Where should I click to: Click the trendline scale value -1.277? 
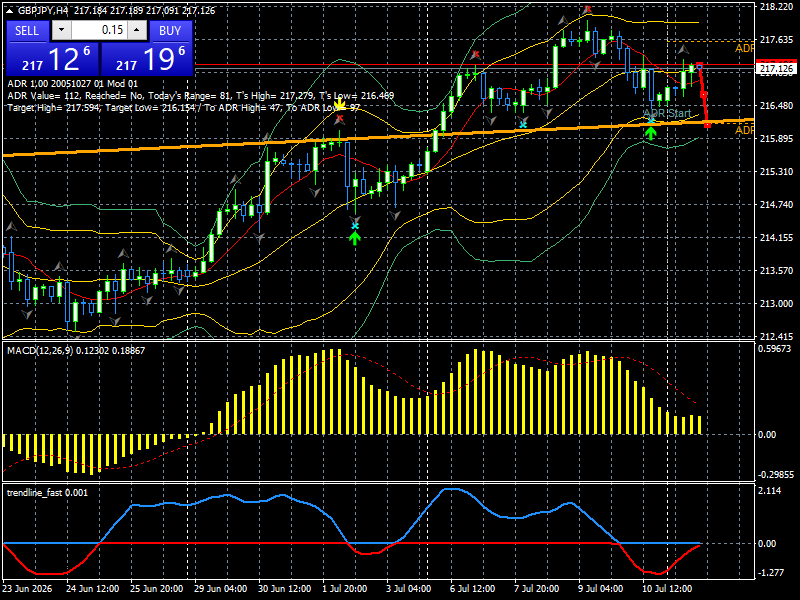tap(770, 572)
